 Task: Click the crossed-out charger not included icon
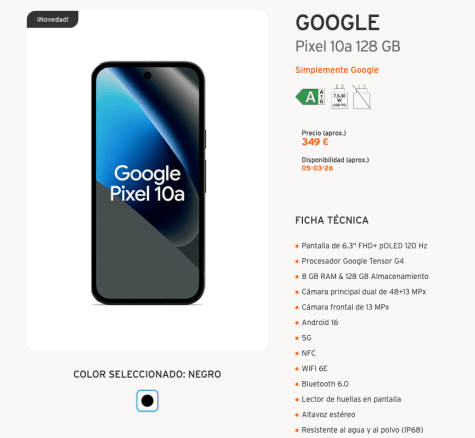[x=362, y=97]
